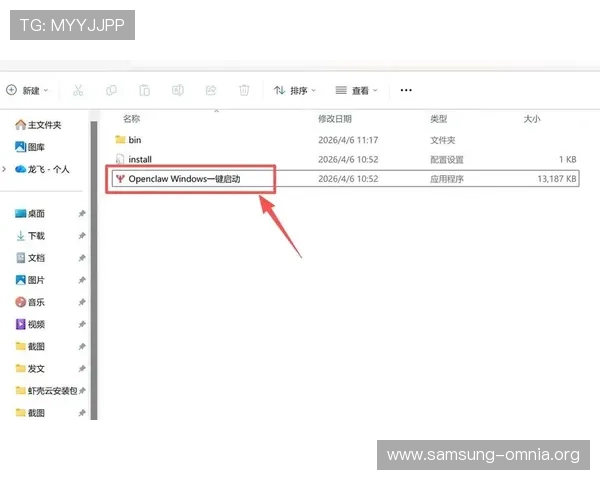Viewport: 600px width, 480px height.
Task: Click the Copy icon in toolbar
Action: [x=111, y=90]
